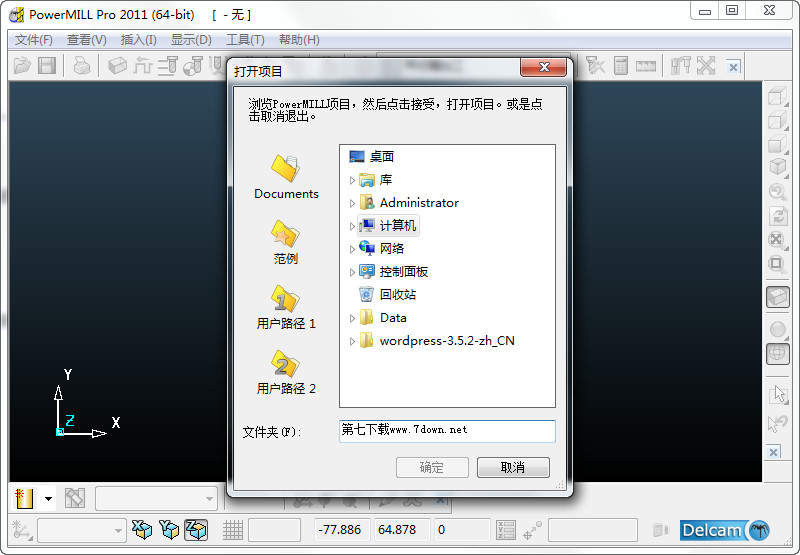Click the Save Project toolbar icon
Viewport: 800px width, 555px height.
(47, 66)
